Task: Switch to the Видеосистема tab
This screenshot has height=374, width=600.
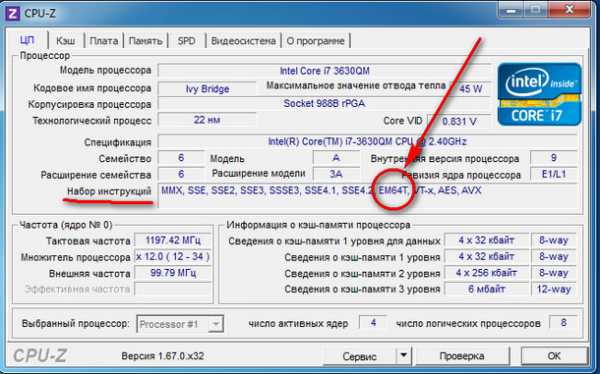Action: tap(243, 41)
